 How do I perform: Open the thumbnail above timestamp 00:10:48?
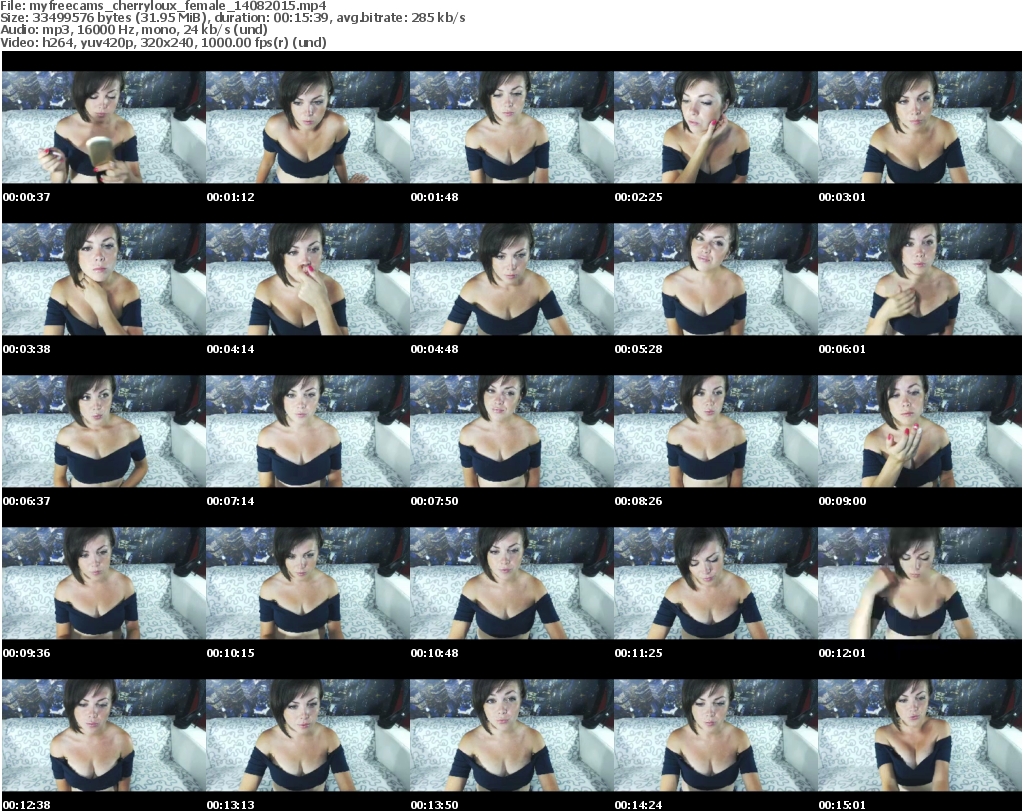(x=511, y=583)
